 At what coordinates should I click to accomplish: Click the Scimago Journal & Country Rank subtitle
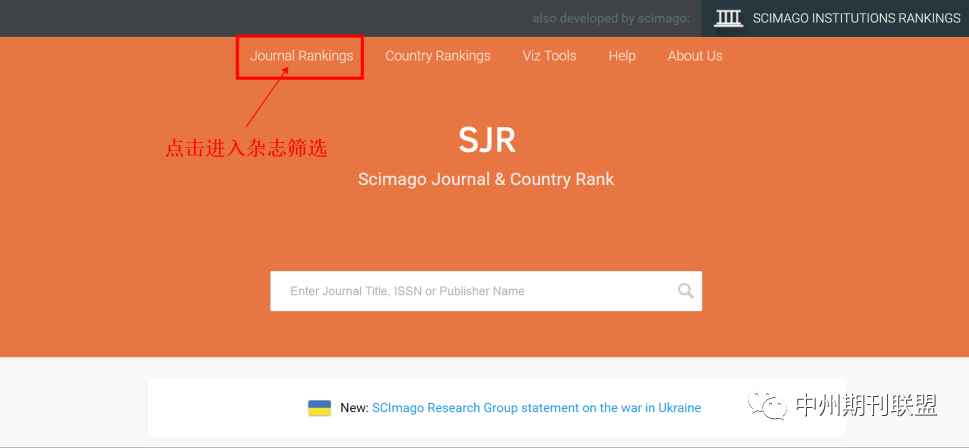(x=486, y=180)
